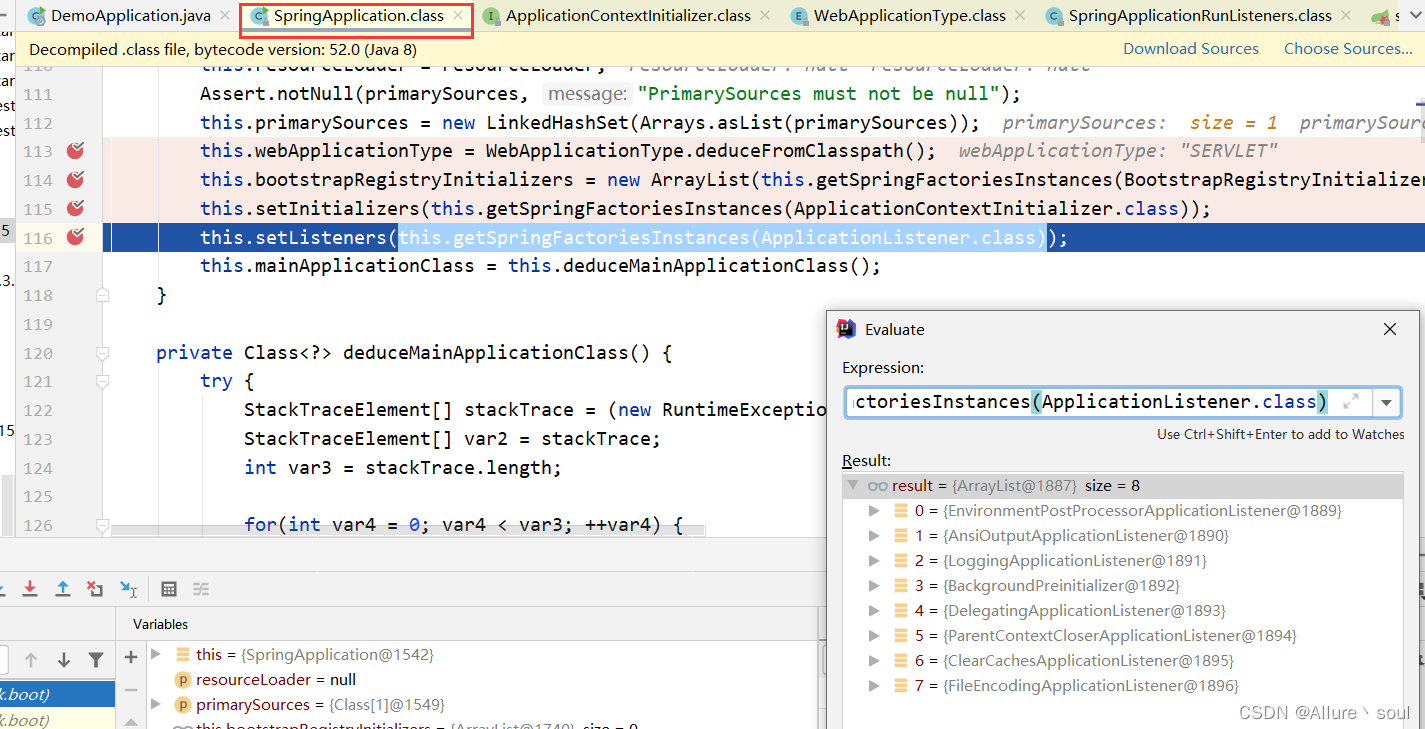This screenshot has width=1425, height=729.
Task: Click the glasses watch icon beside result
Action: [878, 486]
